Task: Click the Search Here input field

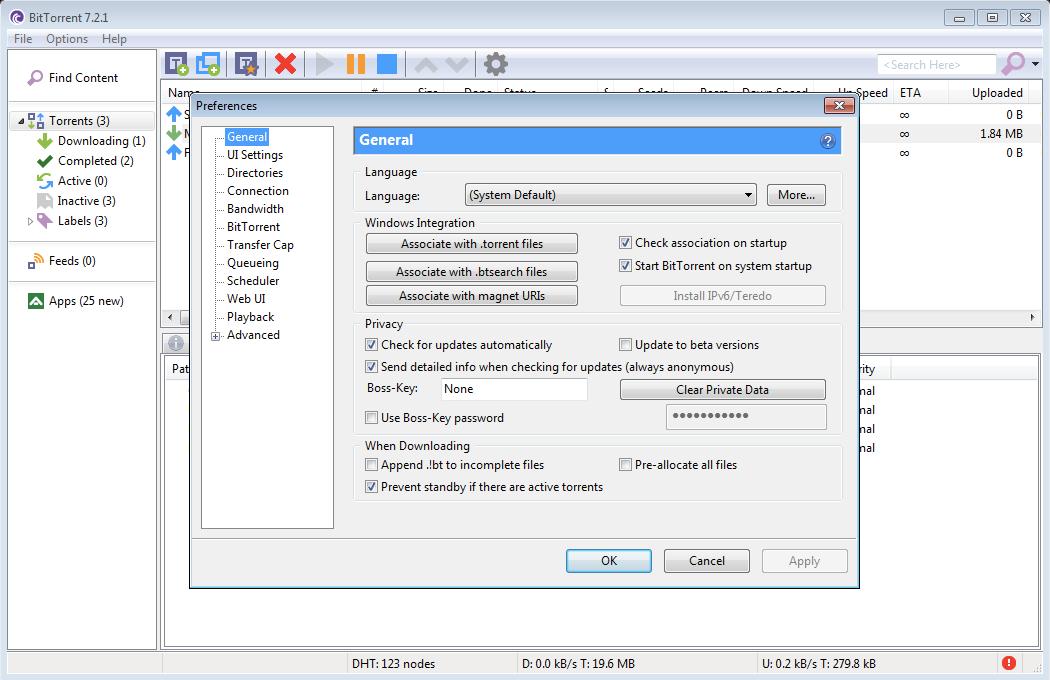Action: pyautogui.click(x=937, y=64)
